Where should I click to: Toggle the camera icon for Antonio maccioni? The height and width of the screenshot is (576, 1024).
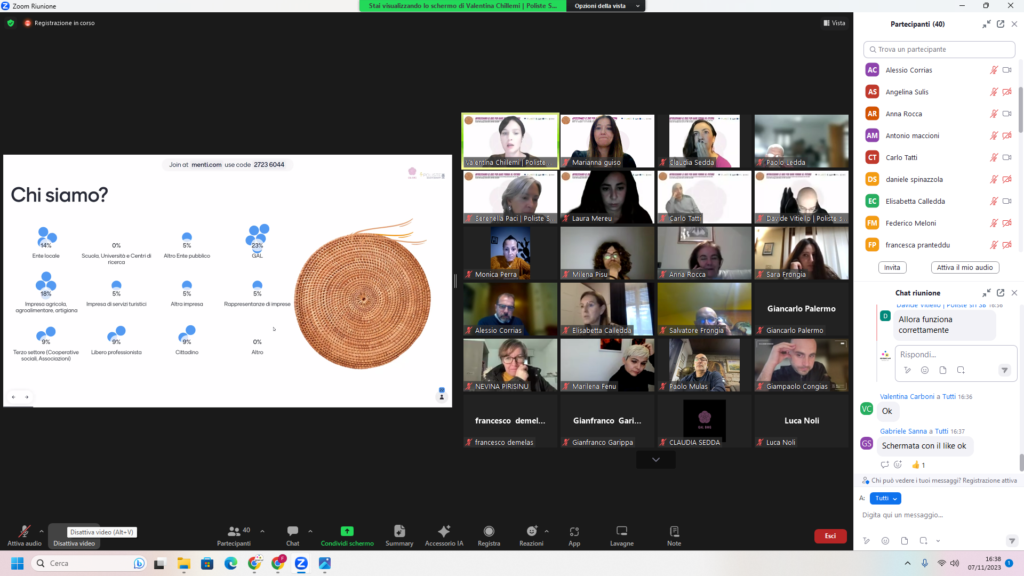(x=1007, y=136)
